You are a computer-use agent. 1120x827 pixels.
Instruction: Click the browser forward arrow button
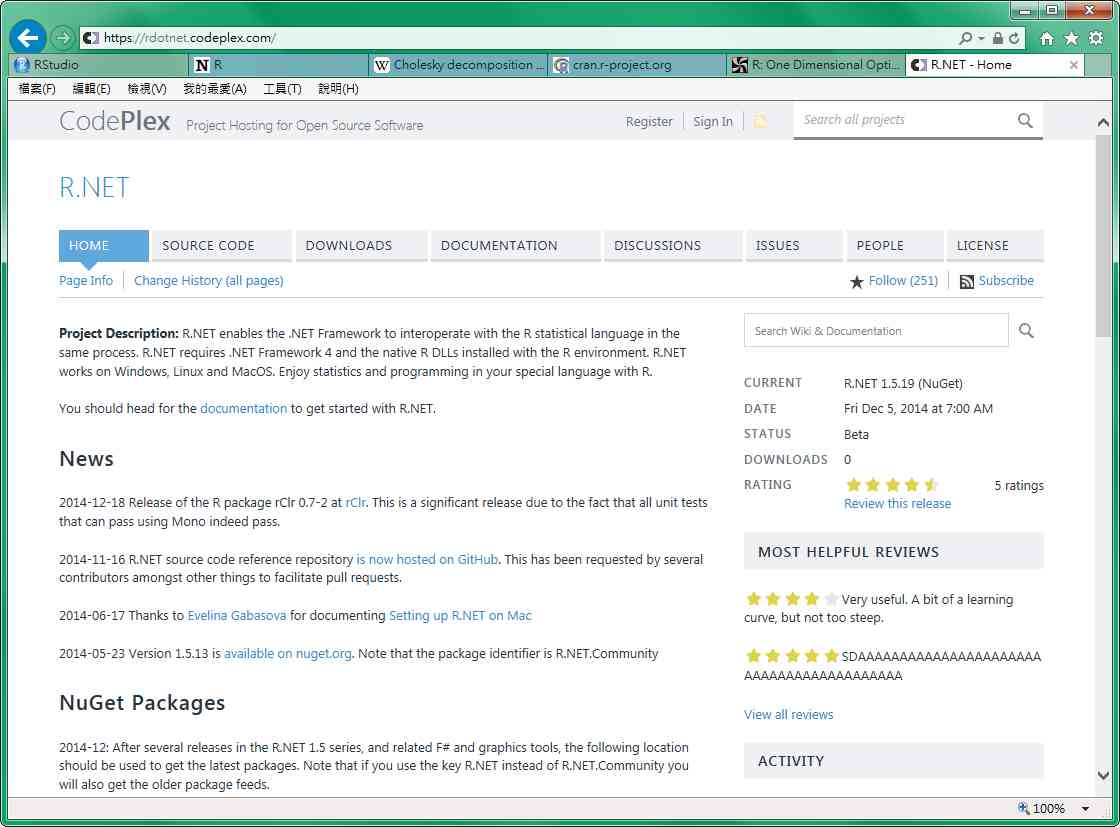point(63,37)
